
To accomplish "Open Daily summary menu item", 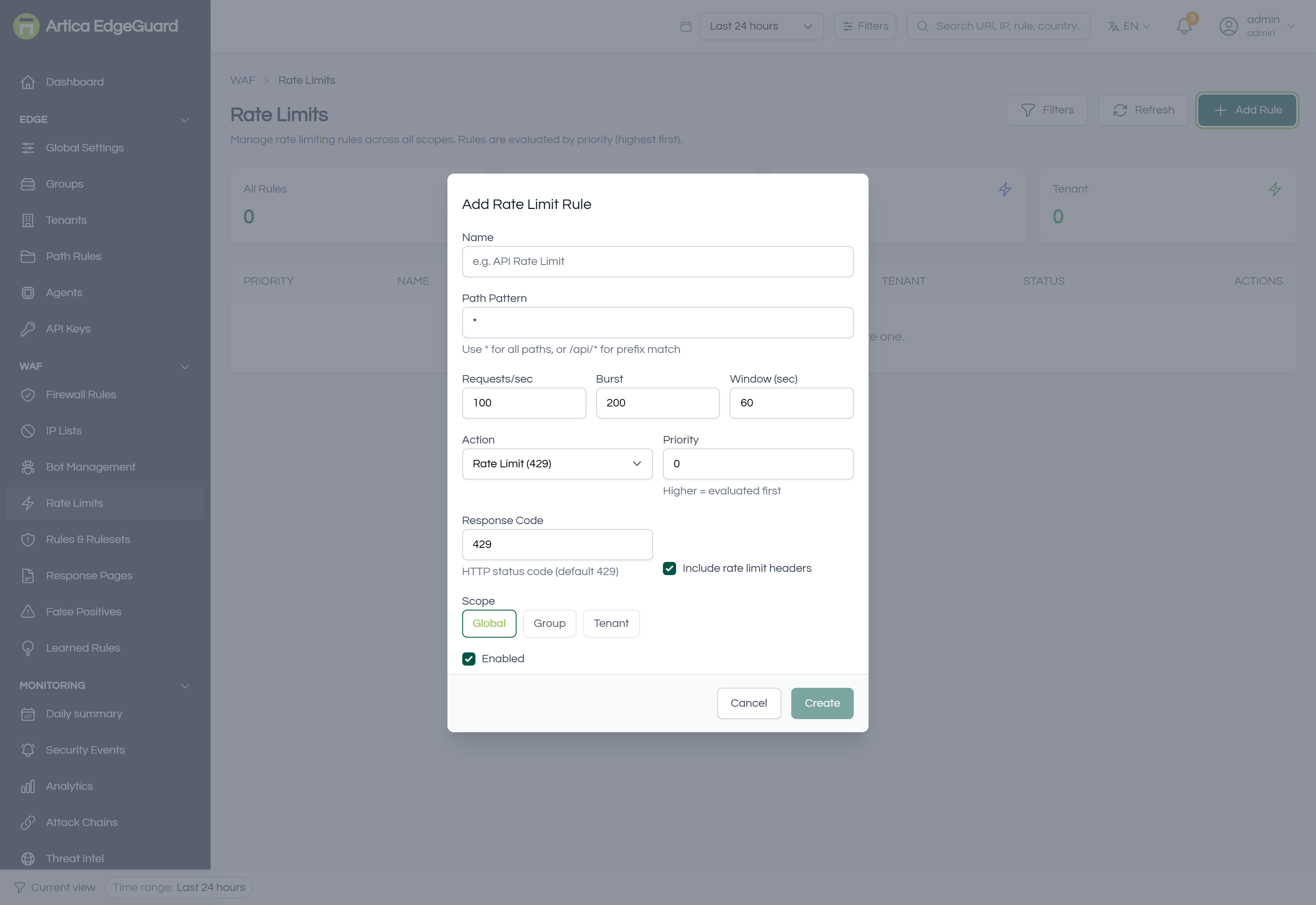I will pos(105,714).
